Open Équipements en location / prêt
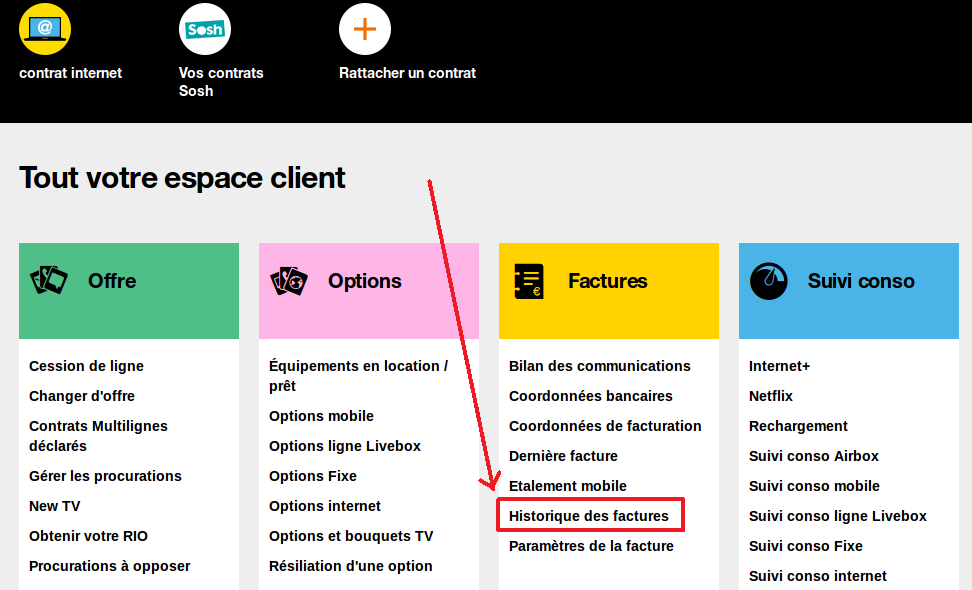The width and height of the screenshot is (972, 590). (358, 376)
